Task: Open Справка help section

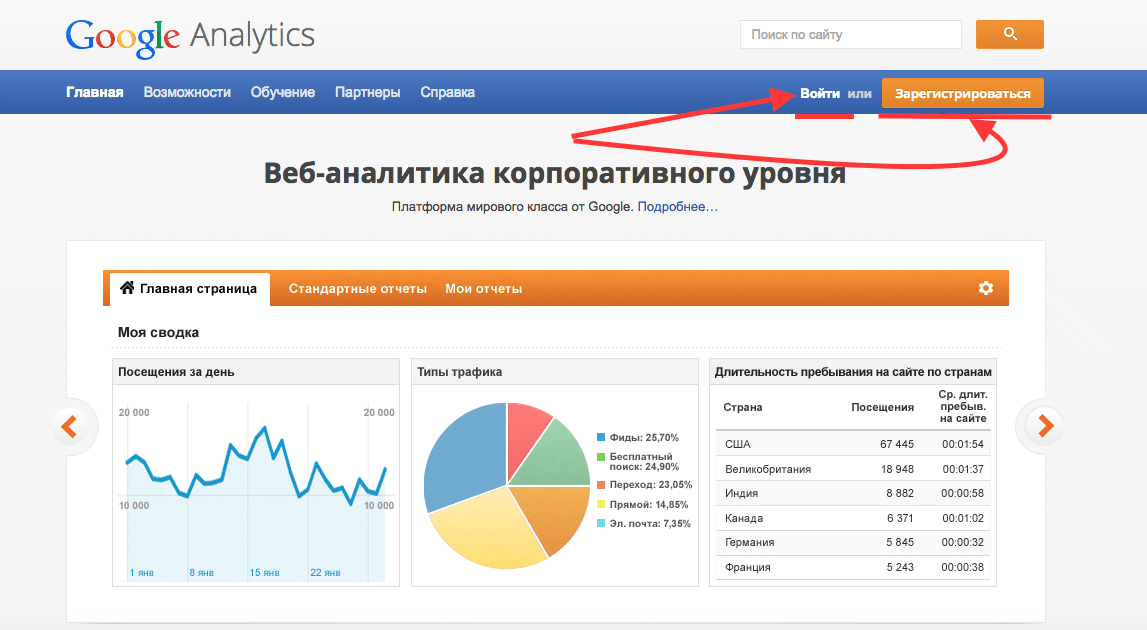Action: coord(448,92)
